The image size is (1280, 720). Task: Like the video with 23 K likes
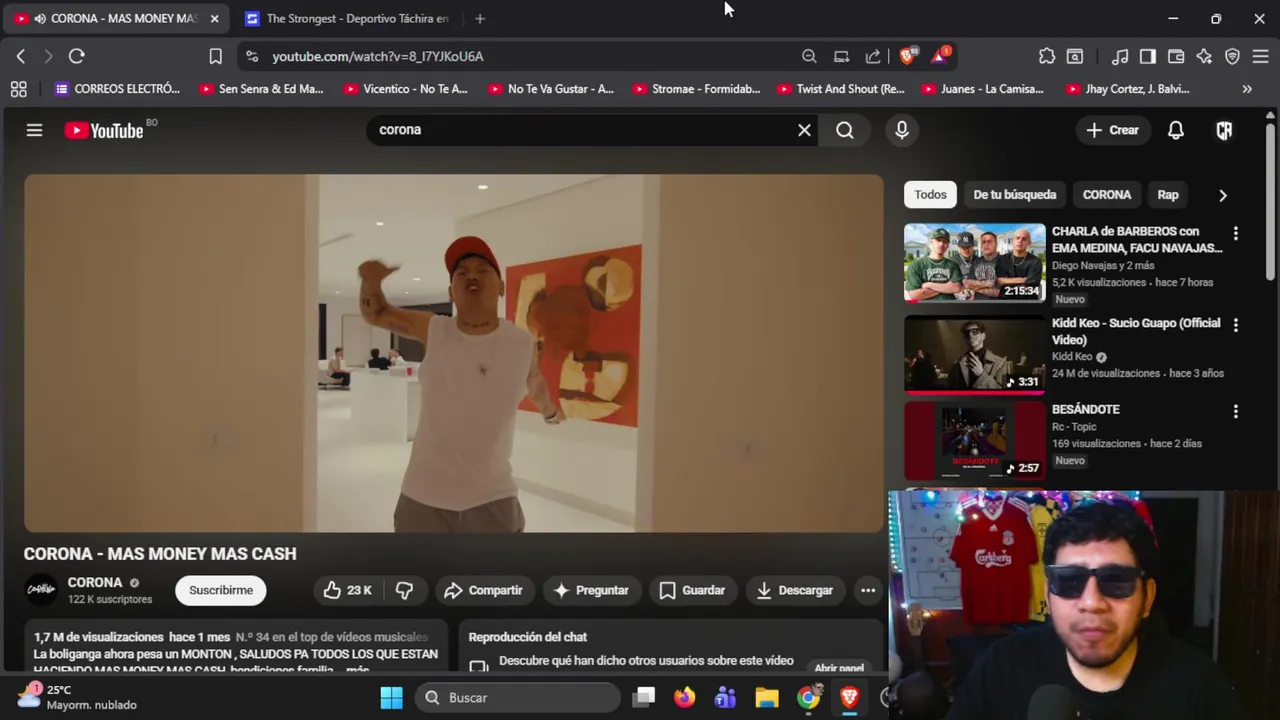pyautogui.click(x=347, y=590)
